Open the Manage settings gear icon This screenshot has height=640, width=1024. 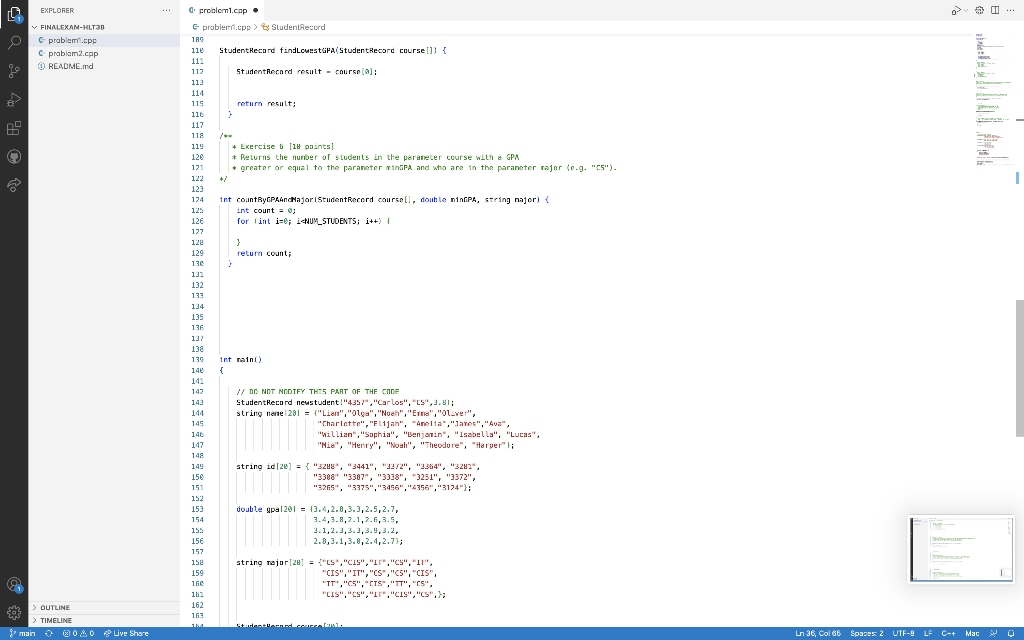click(13, 612)
